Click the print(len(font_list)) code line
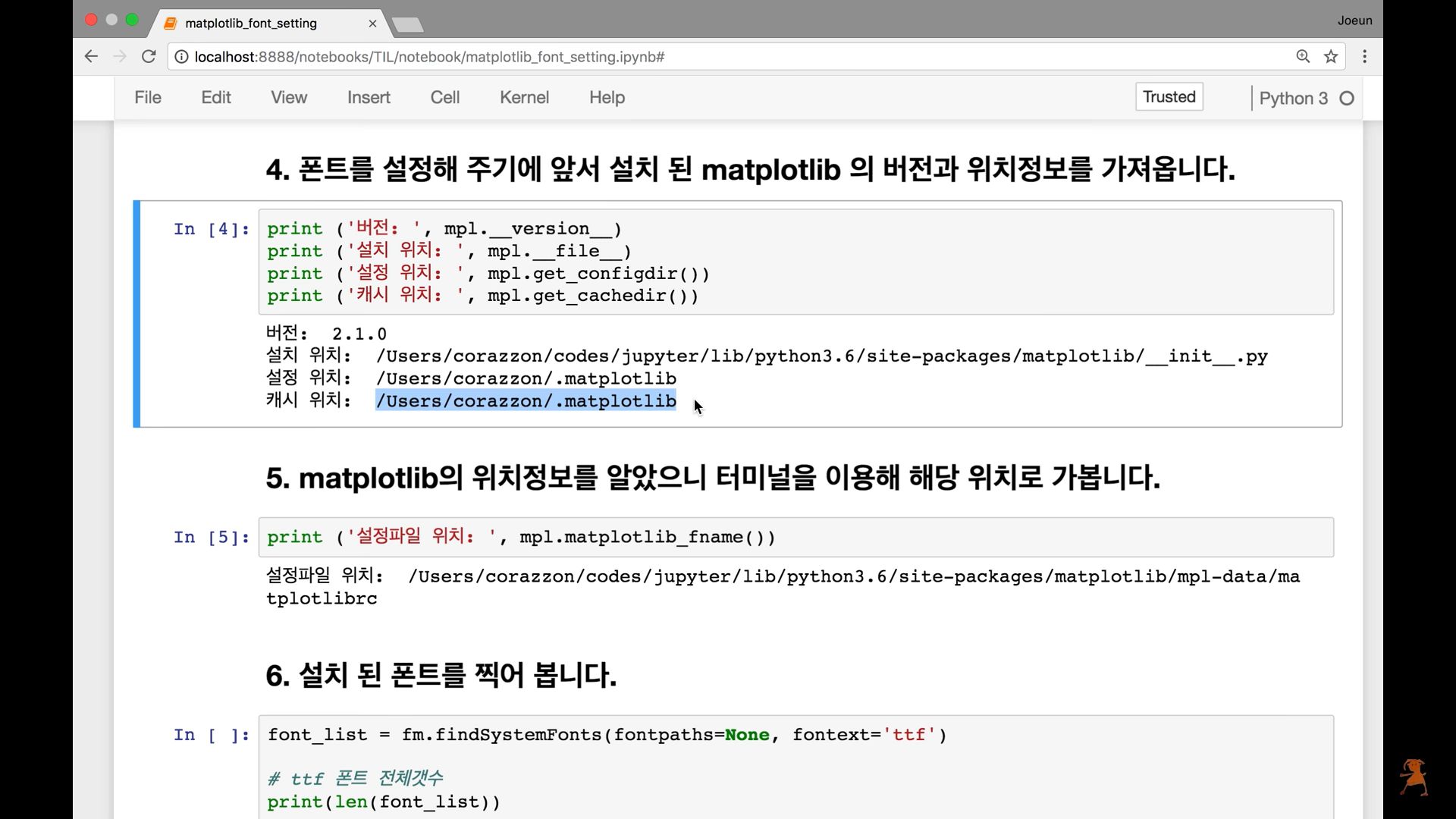The image size is (1456, 819). [384, 802]
